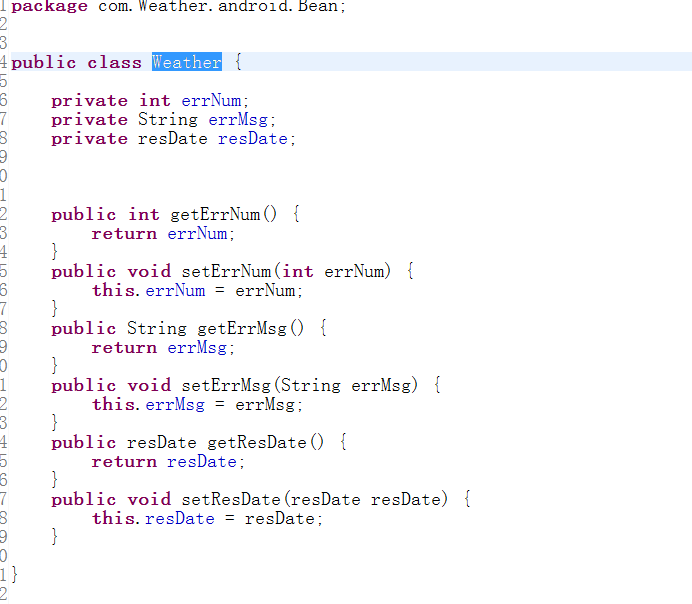This screenshot has height=604, width=692.
Task: Click the method name getErrNum()
Action: (224, 214)
